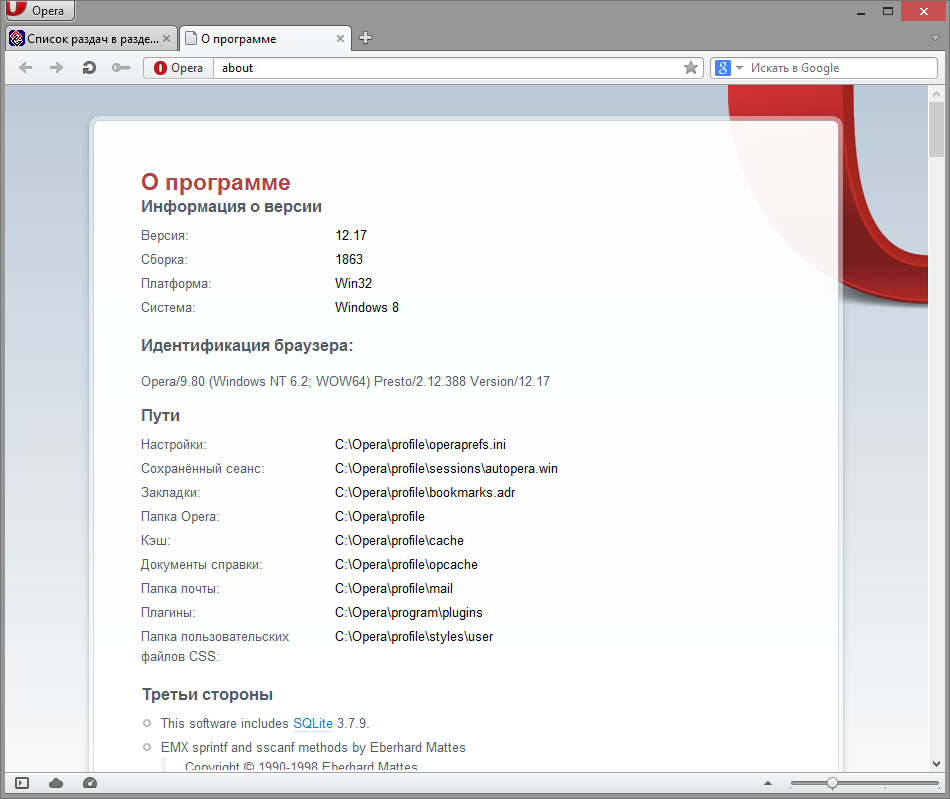
Task: Click the Opera site badge in address bar
Action: 179,68
